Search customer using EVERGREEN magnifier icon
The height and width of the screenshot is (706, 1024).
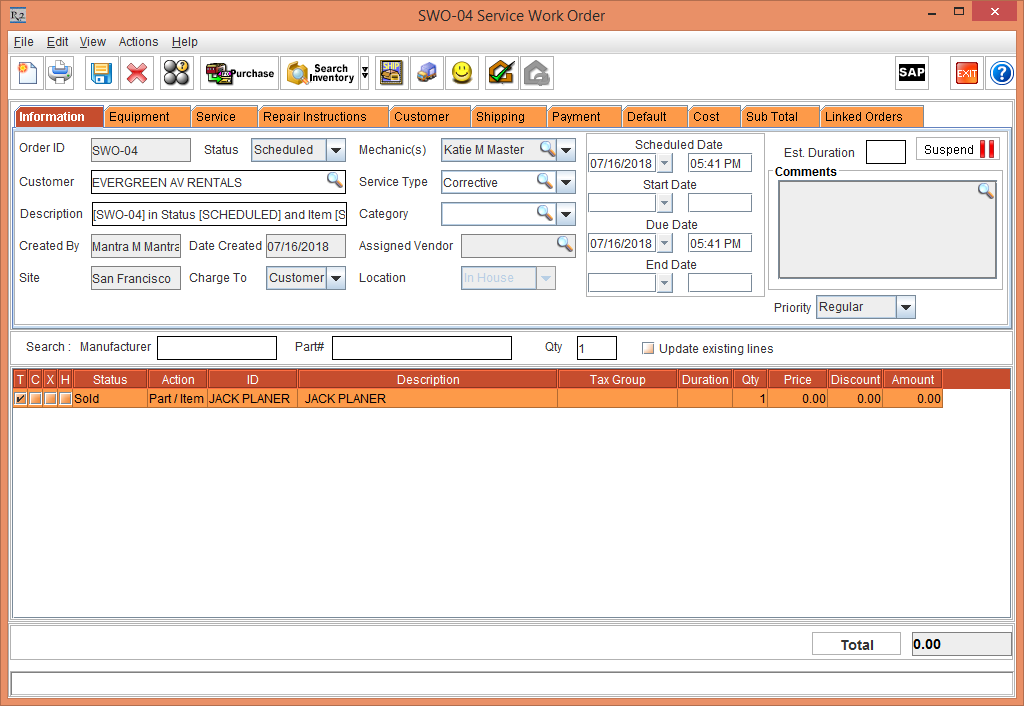(335, 181)
